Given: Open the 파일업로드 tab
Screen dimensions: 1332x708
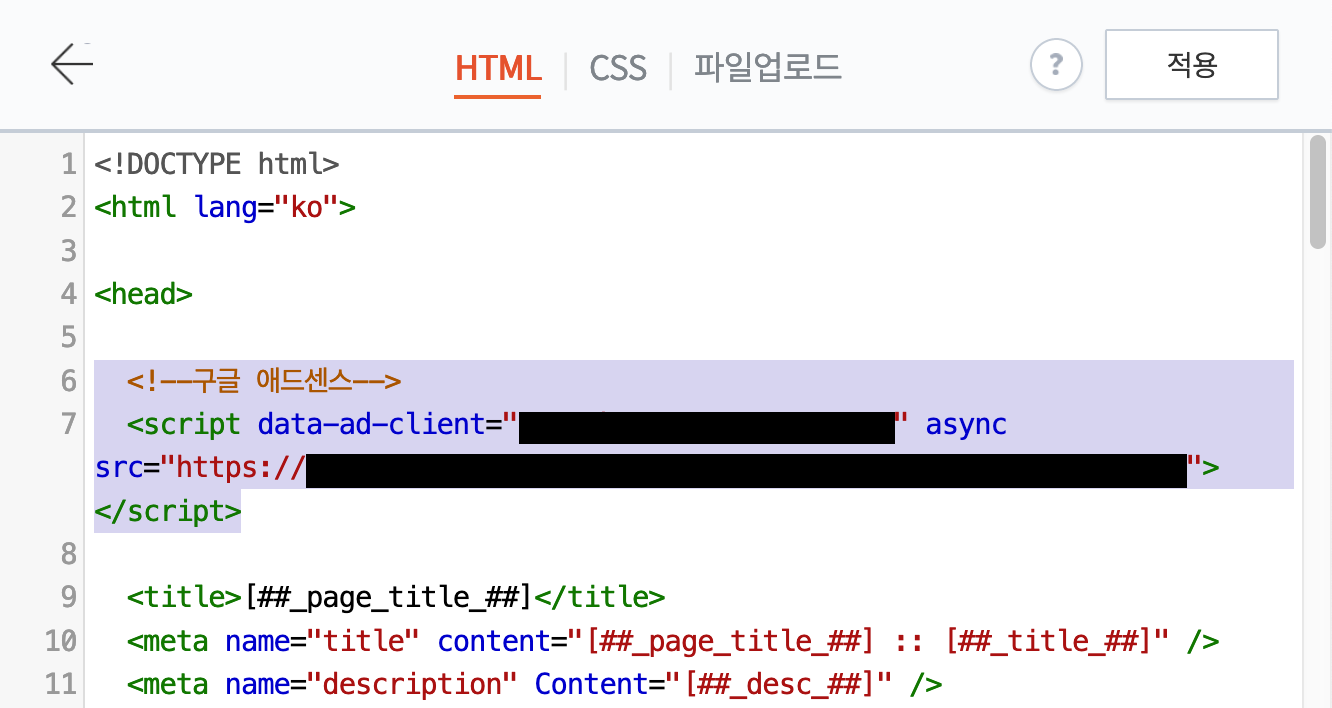Looking at the screenshot, I should click(x=767, y=68).
